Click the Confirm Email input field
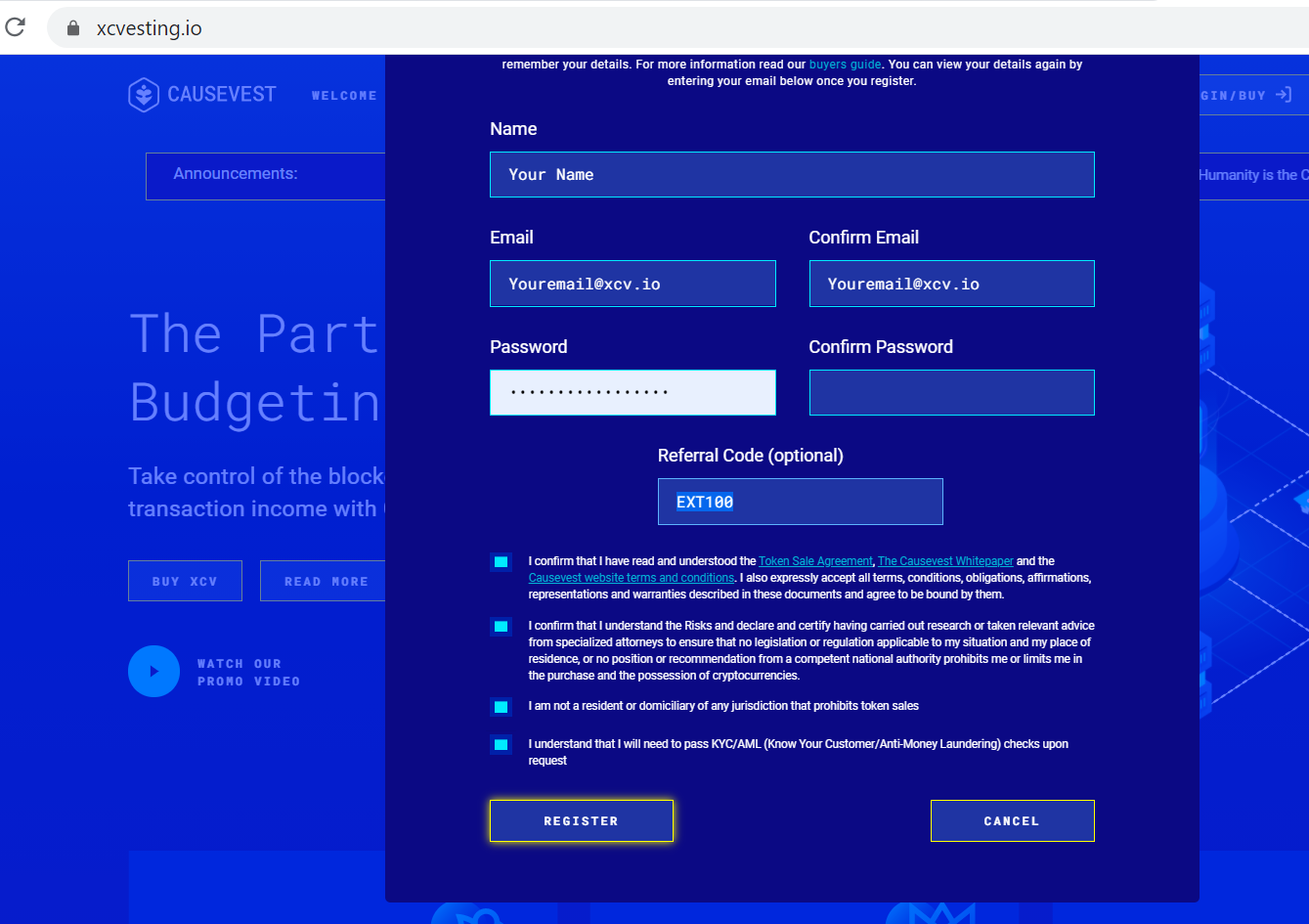The height and width of the screenshot is (924, 1309). coord(952,284)
